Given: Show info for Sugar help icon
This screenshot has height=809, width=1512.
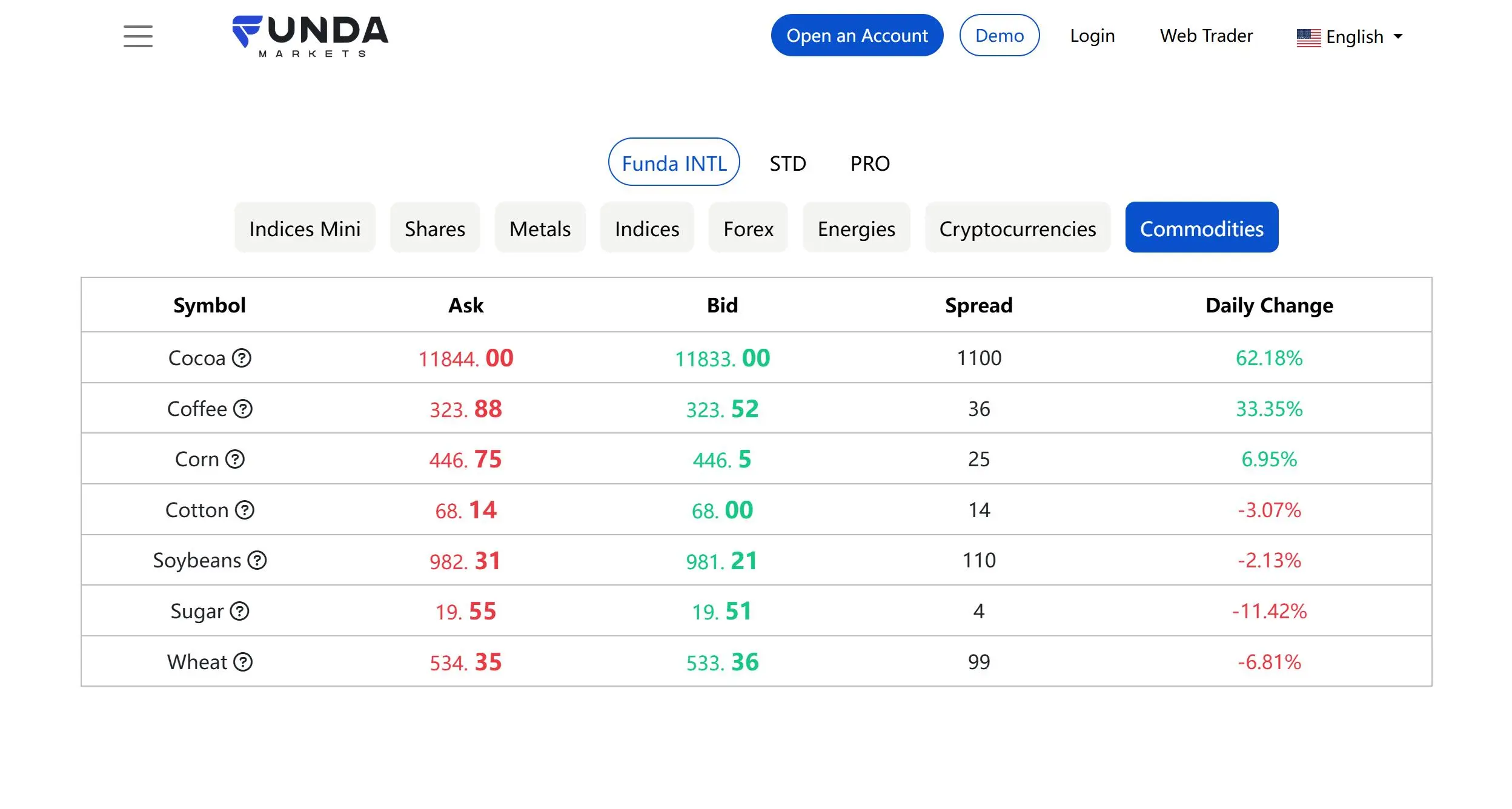Looking at the screenshot, I should point(240,611).
